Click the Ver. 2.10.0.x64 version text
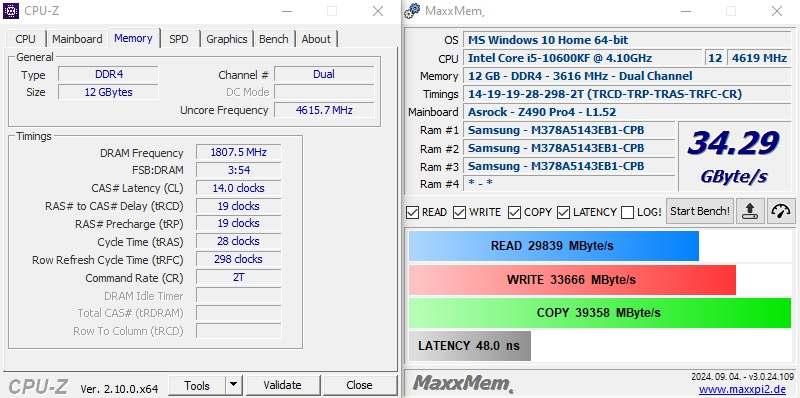The image size is (800, 398). [x=119, y=389]
